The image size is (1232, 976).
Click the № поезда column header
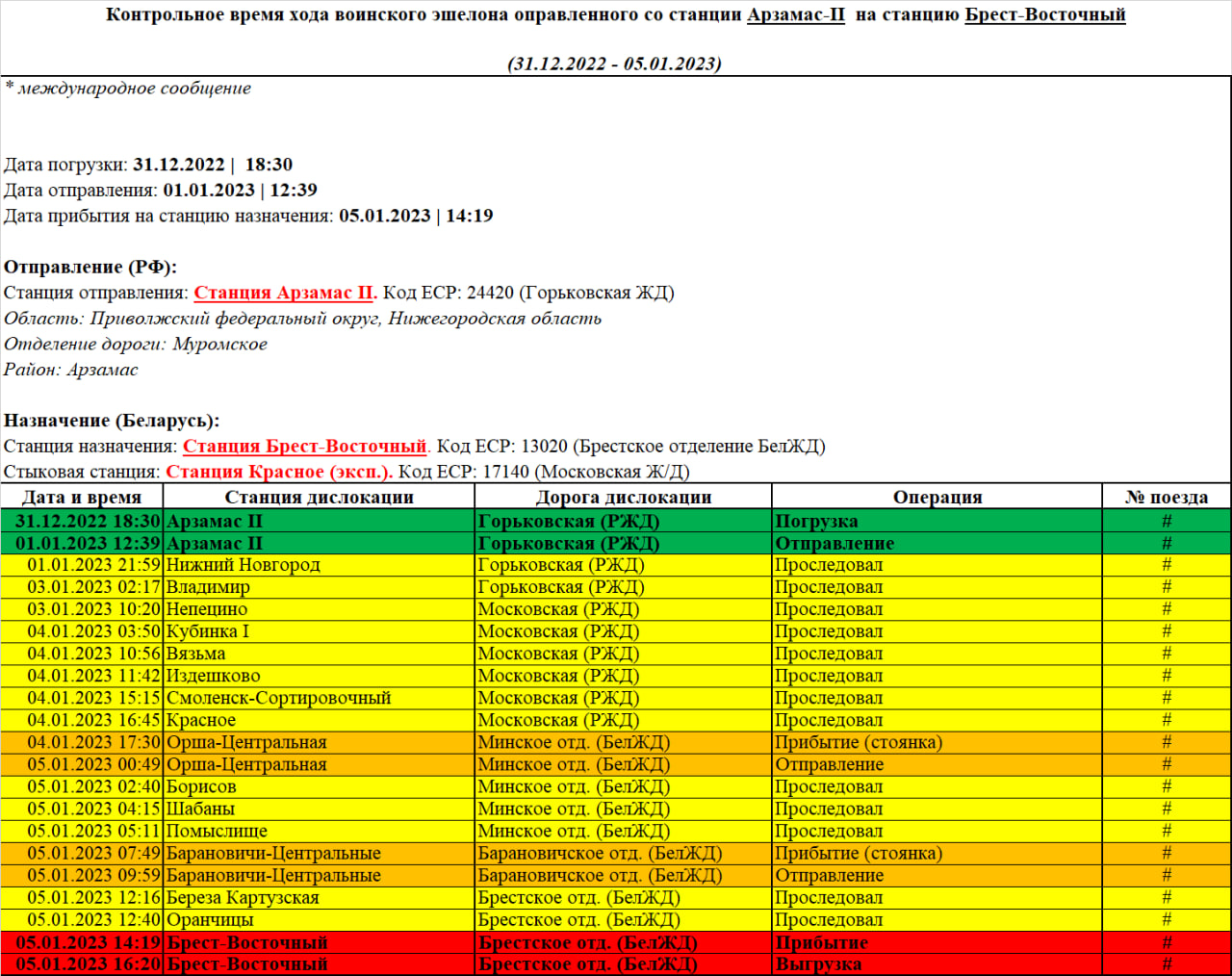point(1166,497)
